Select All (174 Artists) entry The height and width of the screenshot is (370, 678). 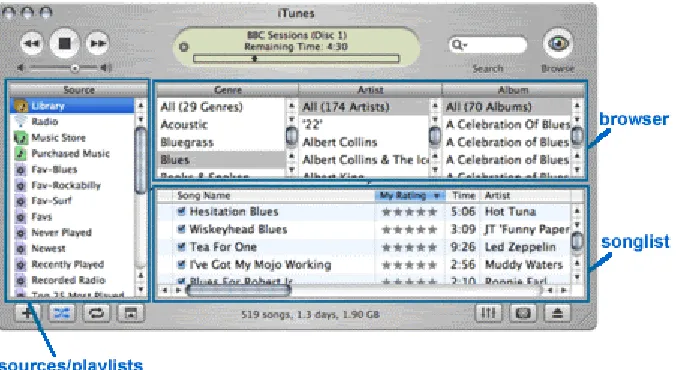click(x=364, y=107)
